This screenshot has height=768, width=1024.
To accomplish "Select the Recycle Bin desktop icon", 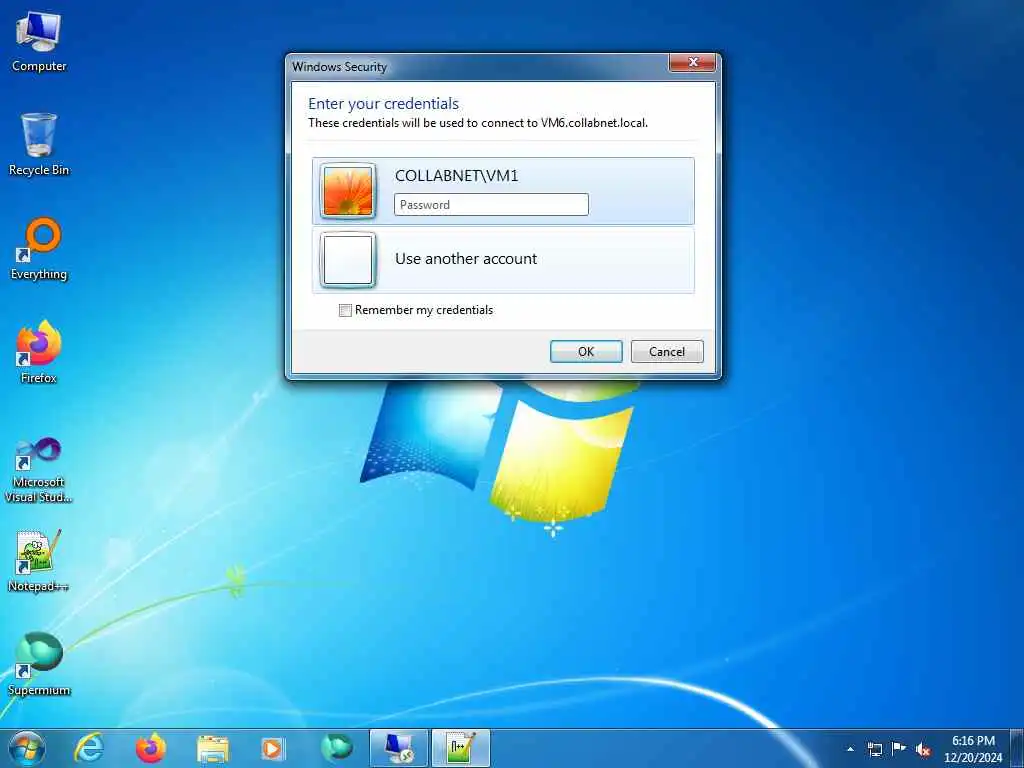I will (x=39, y=145).
